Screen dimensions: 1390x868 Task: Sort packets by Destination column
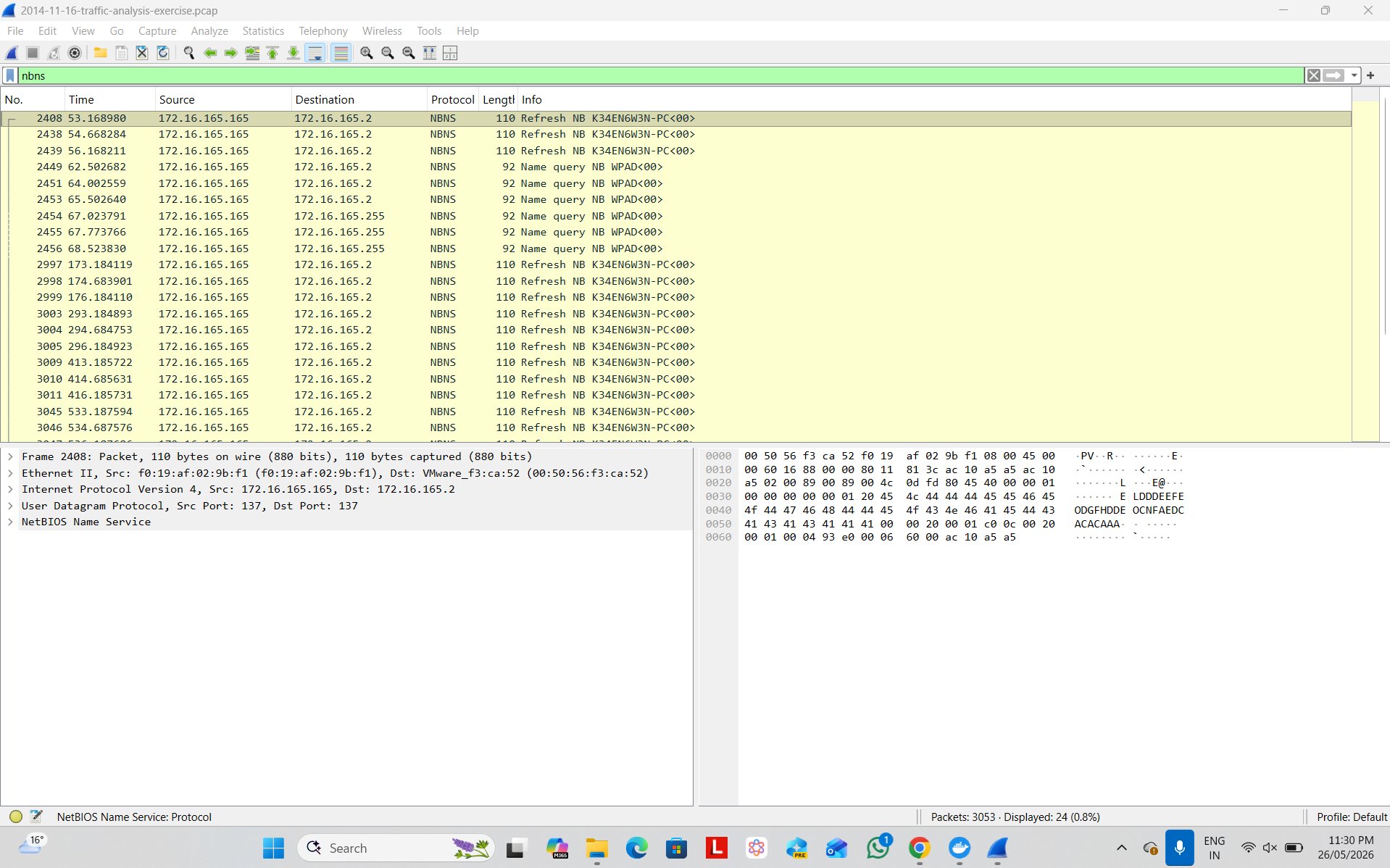(x=359, y=99)
